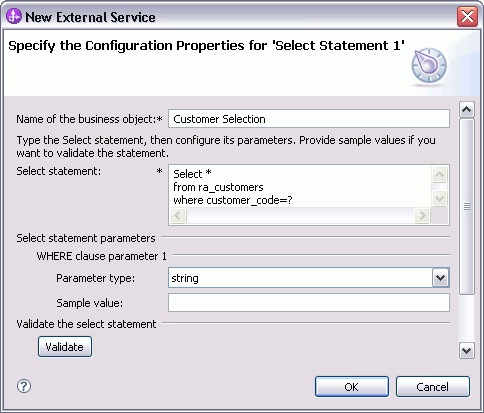The width and height of the screenshot is (484, 413).
Task: Click the string Parameter type combo box
Action: click(x=309, y=278)
